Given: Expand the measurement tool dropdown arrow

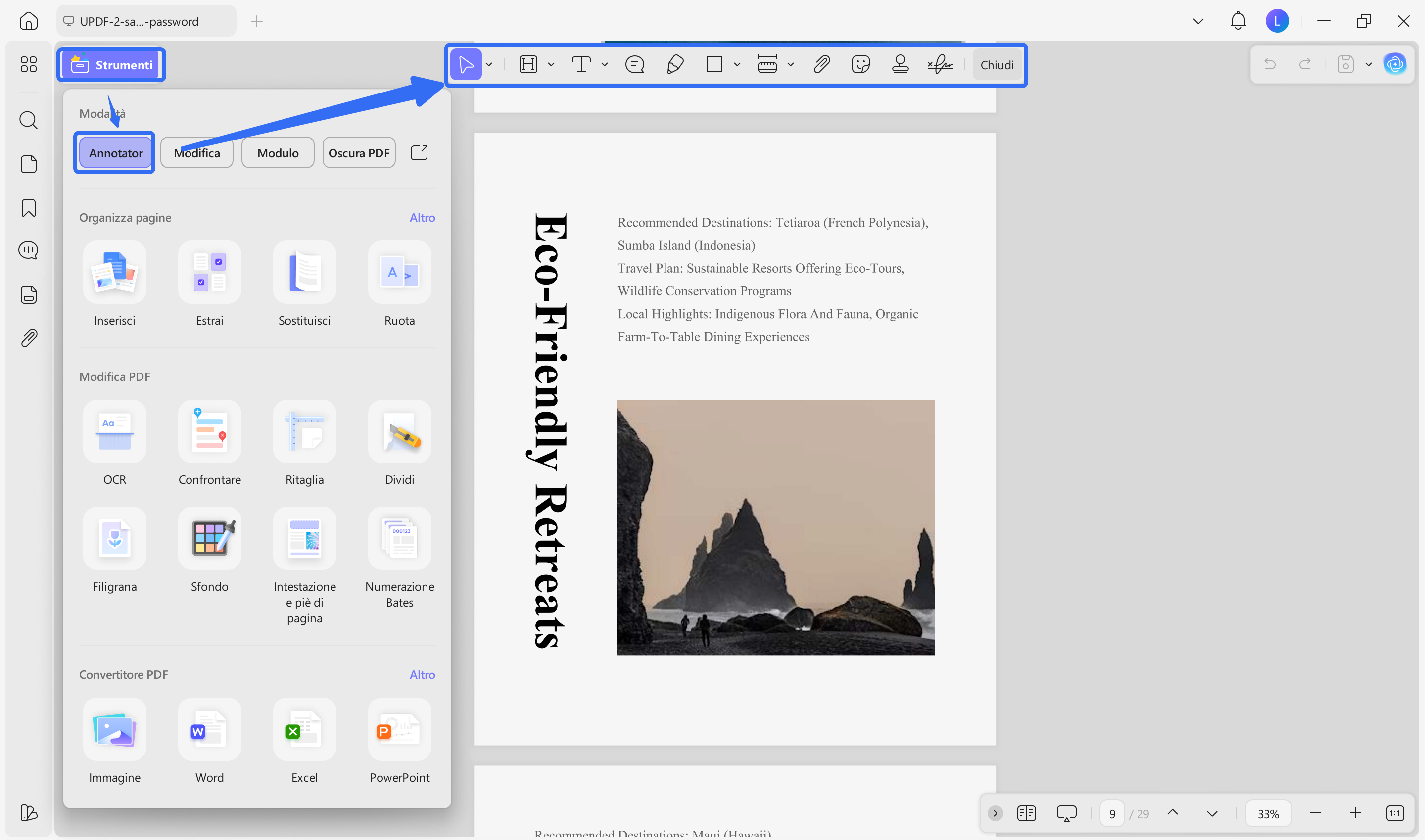Looking at the screenshot, I should [791, 64].
